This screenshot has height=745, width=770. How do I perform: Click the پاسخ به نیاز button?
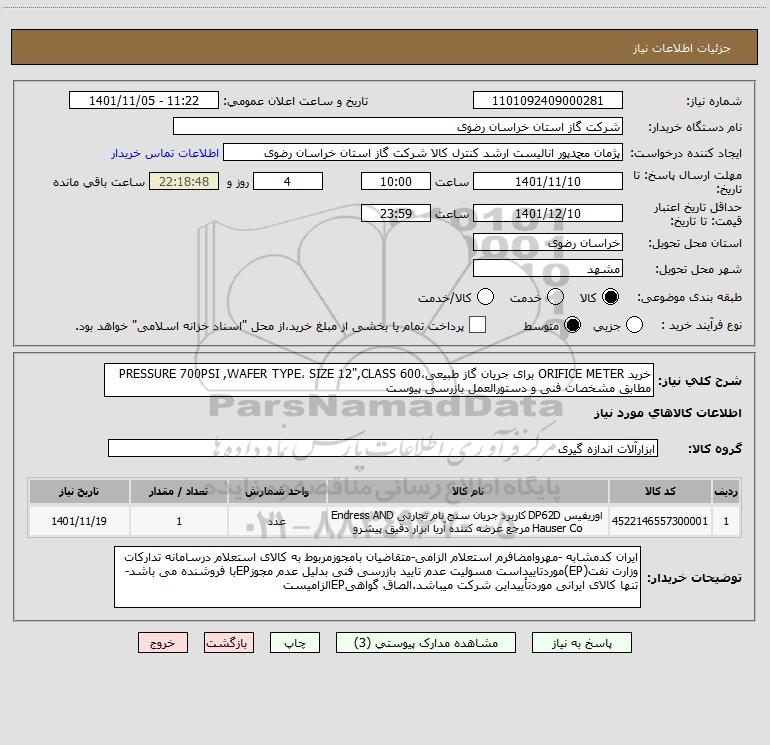pyautogui.click(x=582, y=643)
